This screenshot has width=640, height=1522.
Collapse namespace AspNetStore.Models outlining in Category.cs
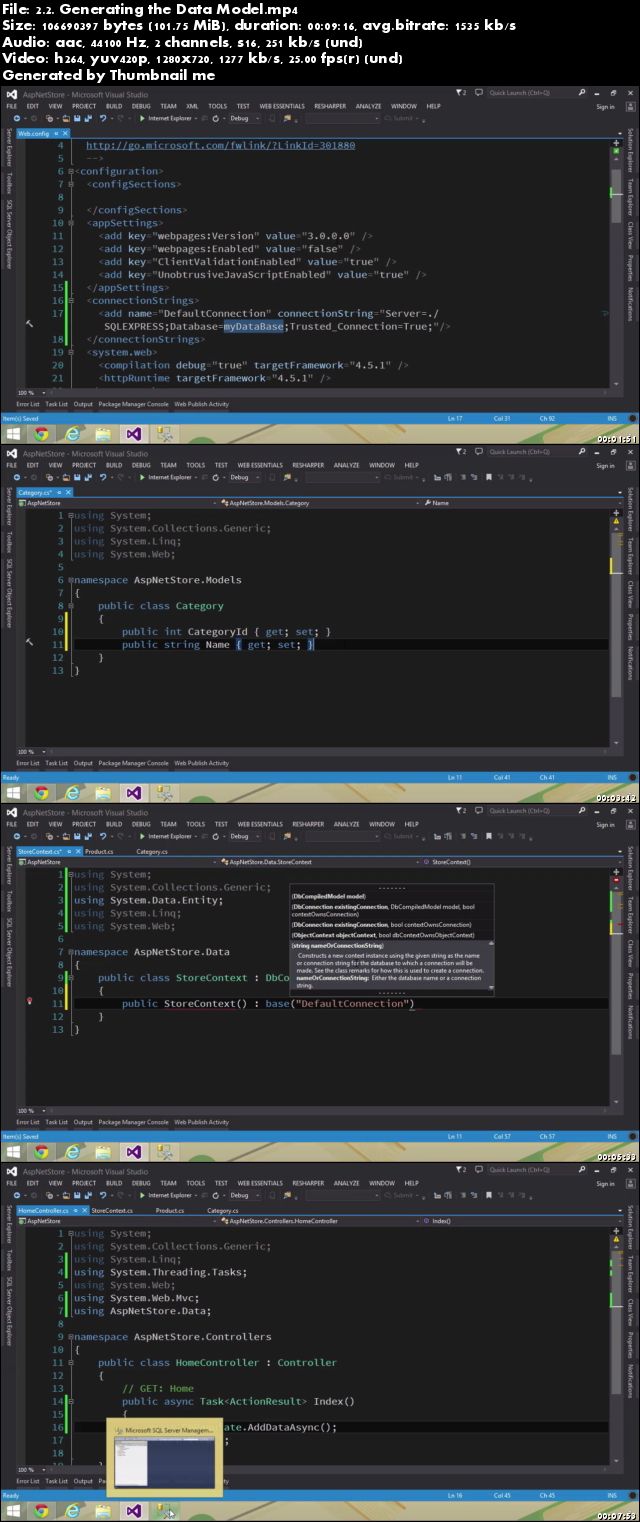click(x=72, y=580)
